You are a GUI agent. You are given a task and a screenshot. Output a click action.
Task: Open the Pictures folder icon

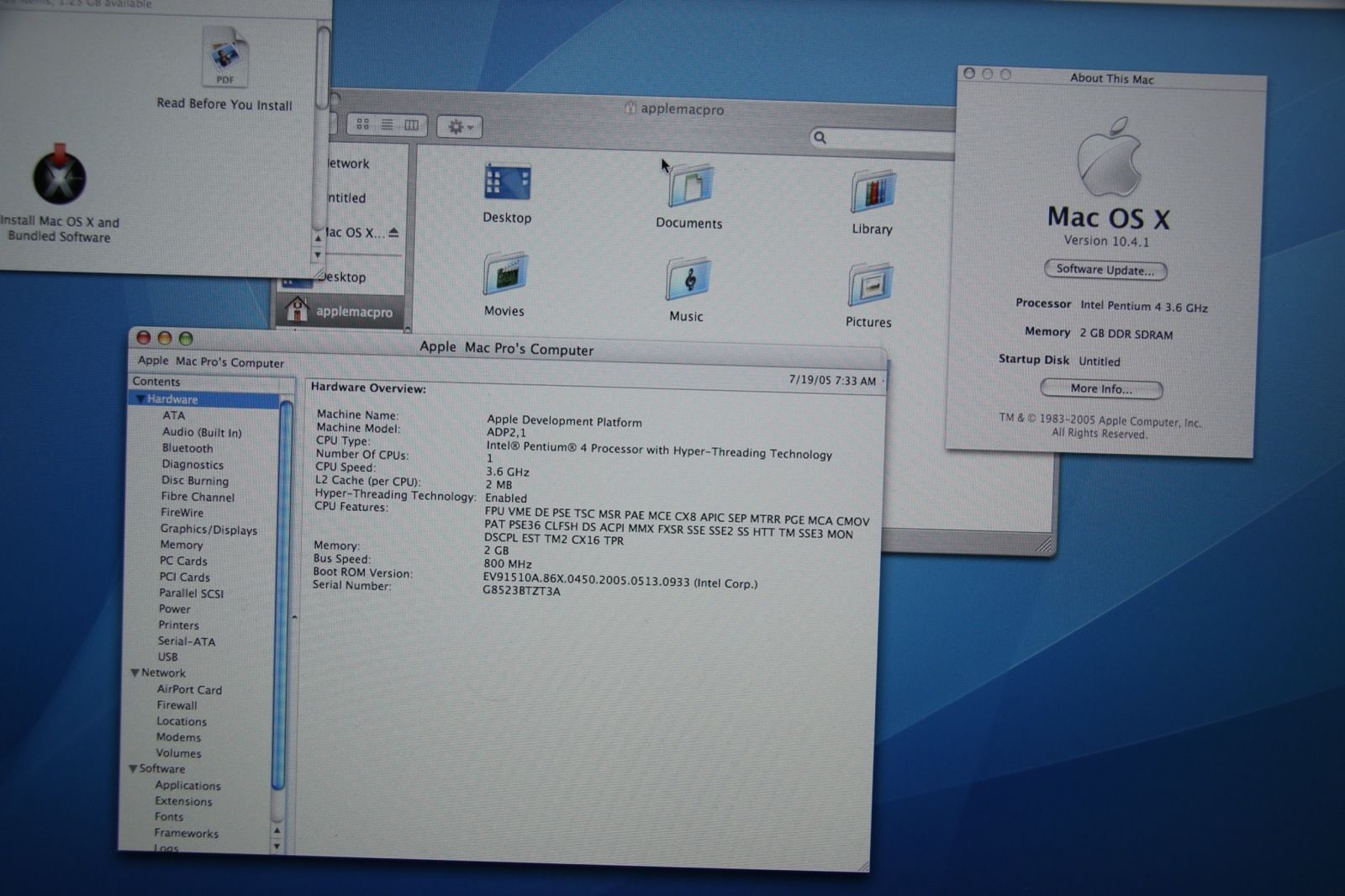[x=869, y=285]
